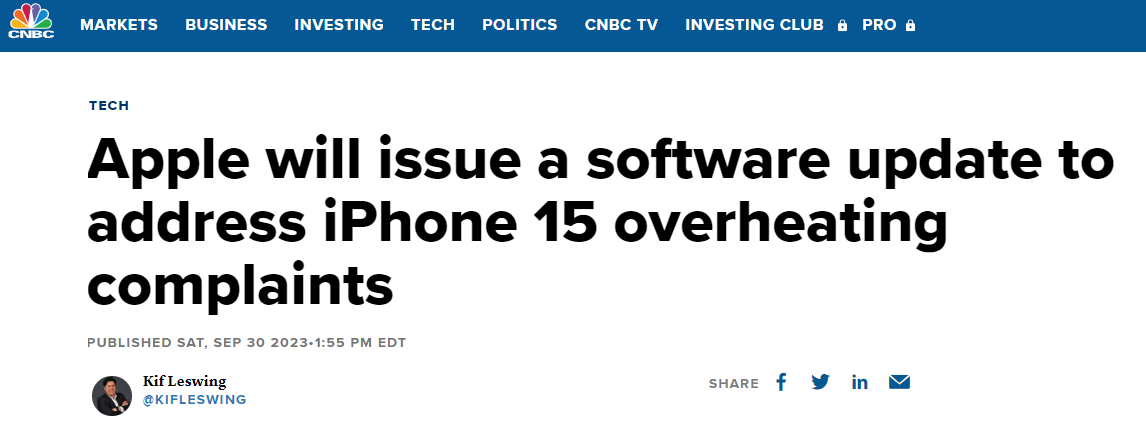Share article on Twitter
Screen dimensions: 1146x427
click(x=821, y=382)
